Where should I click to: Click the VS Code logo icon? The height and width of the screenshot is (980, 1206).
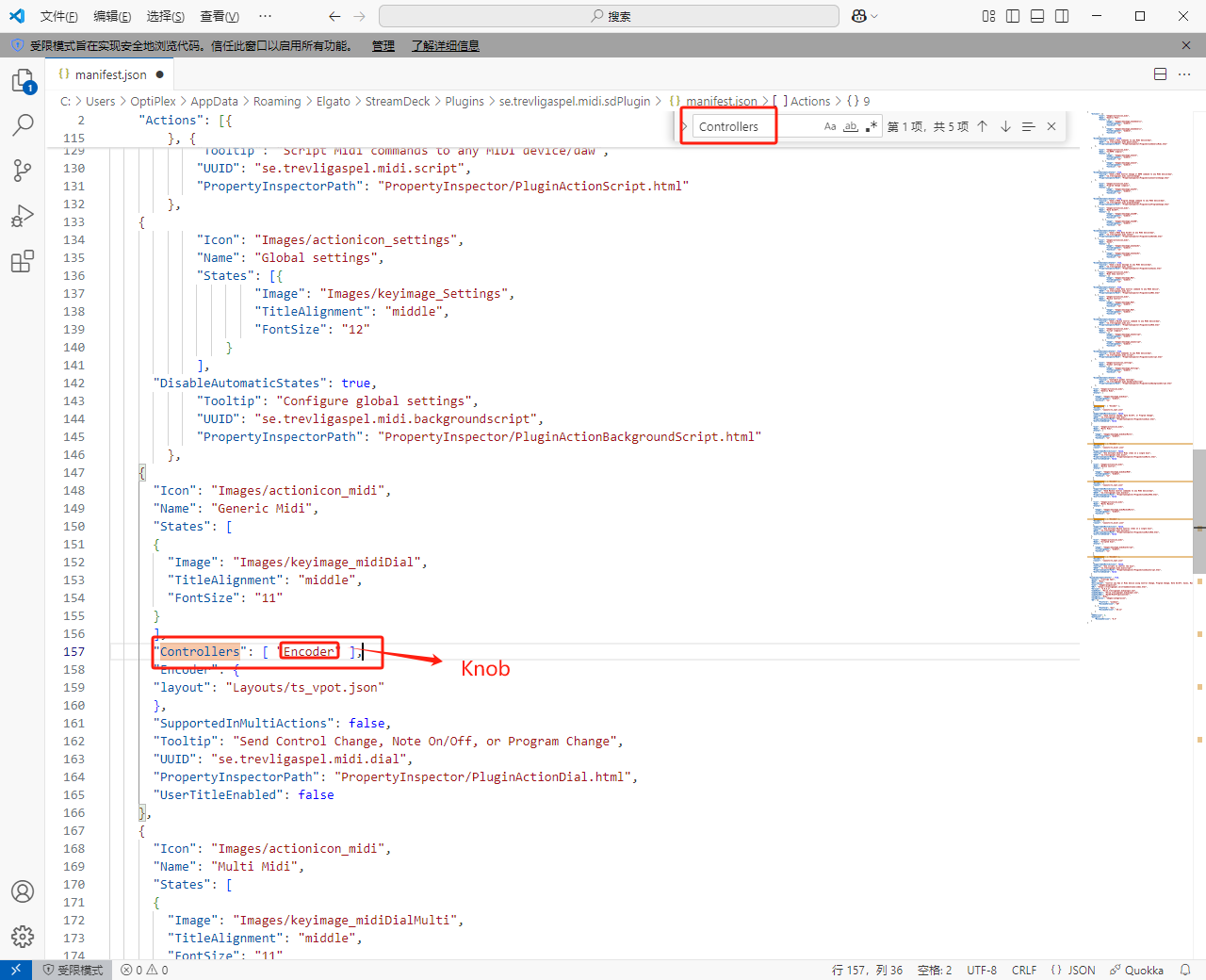(x=17, y=16)
